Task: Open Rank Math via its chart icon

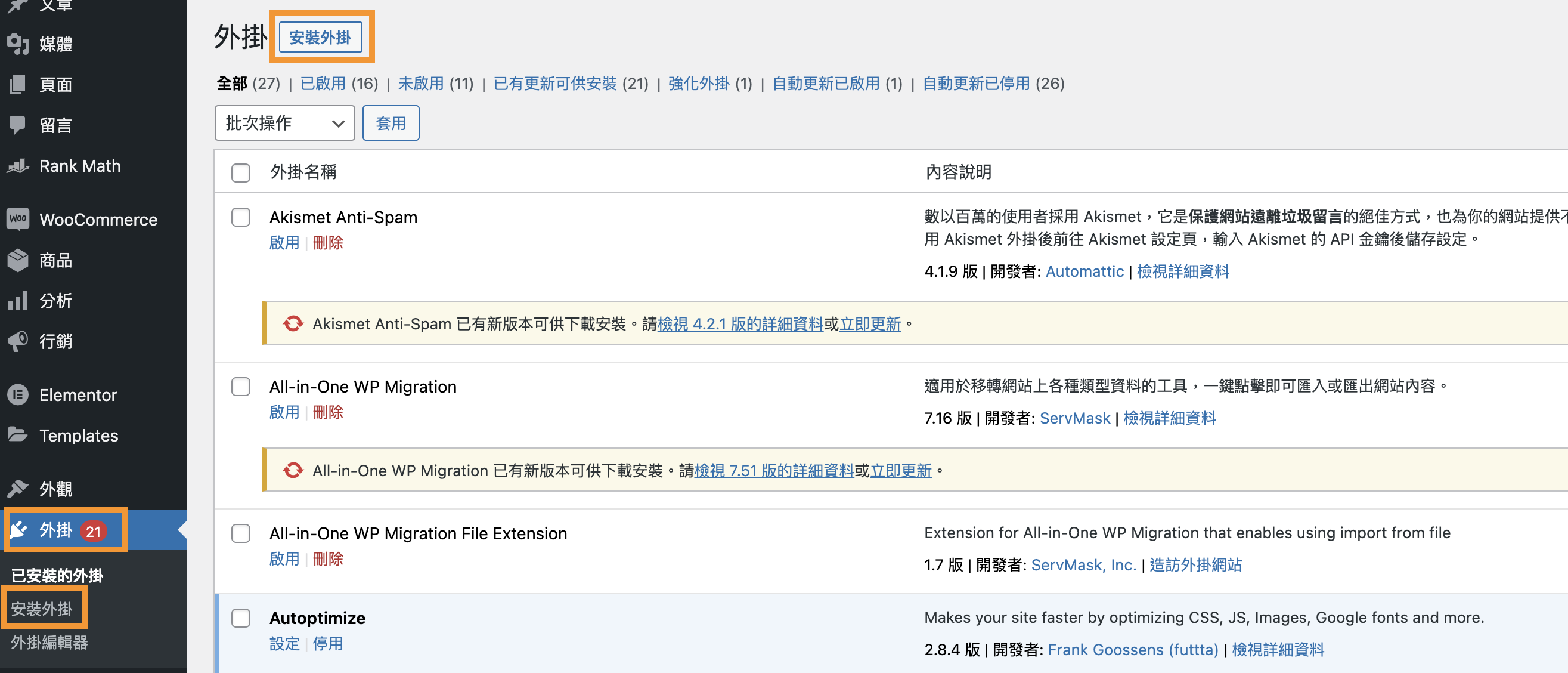Action: pos(18,166)
